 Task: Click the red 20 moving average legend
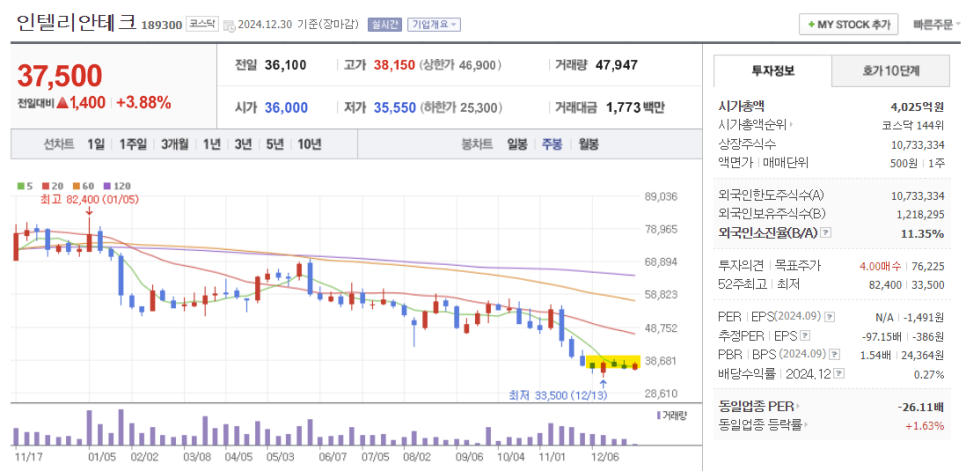tap(51, 185)
